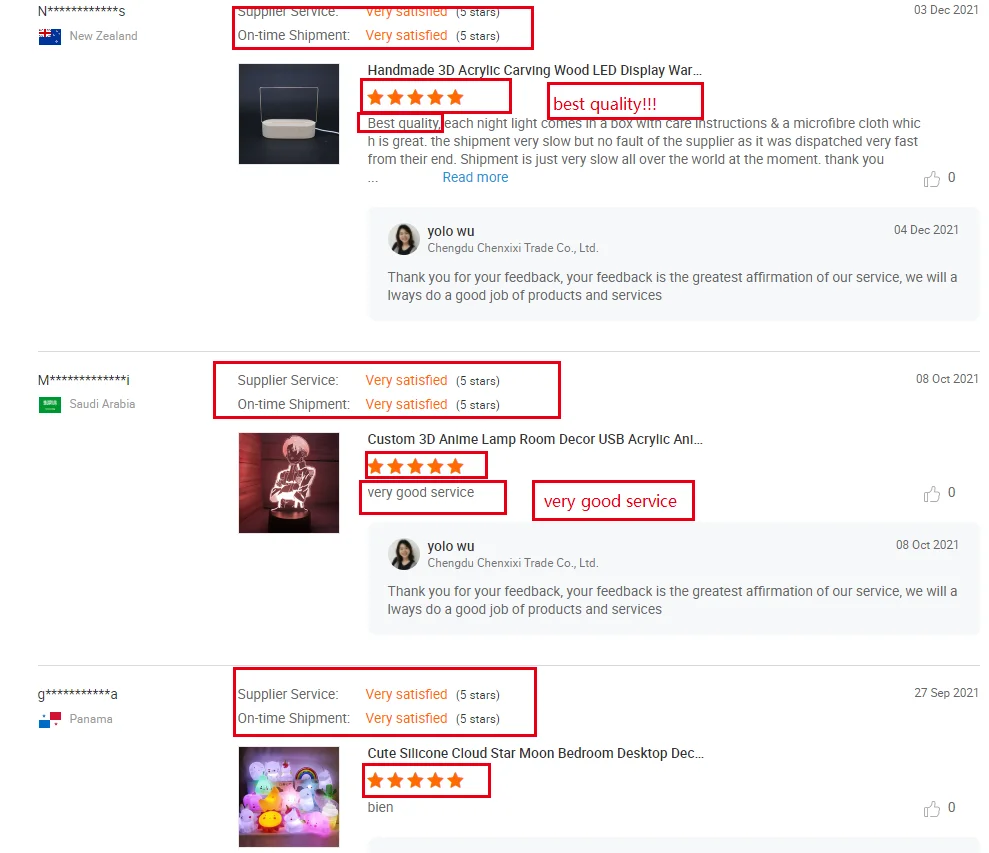Image resolution: width=989 pixels, height=853 pixels.
Task: Click yolo wu avatar in 08 Oct reply
Action: point(404,554)
